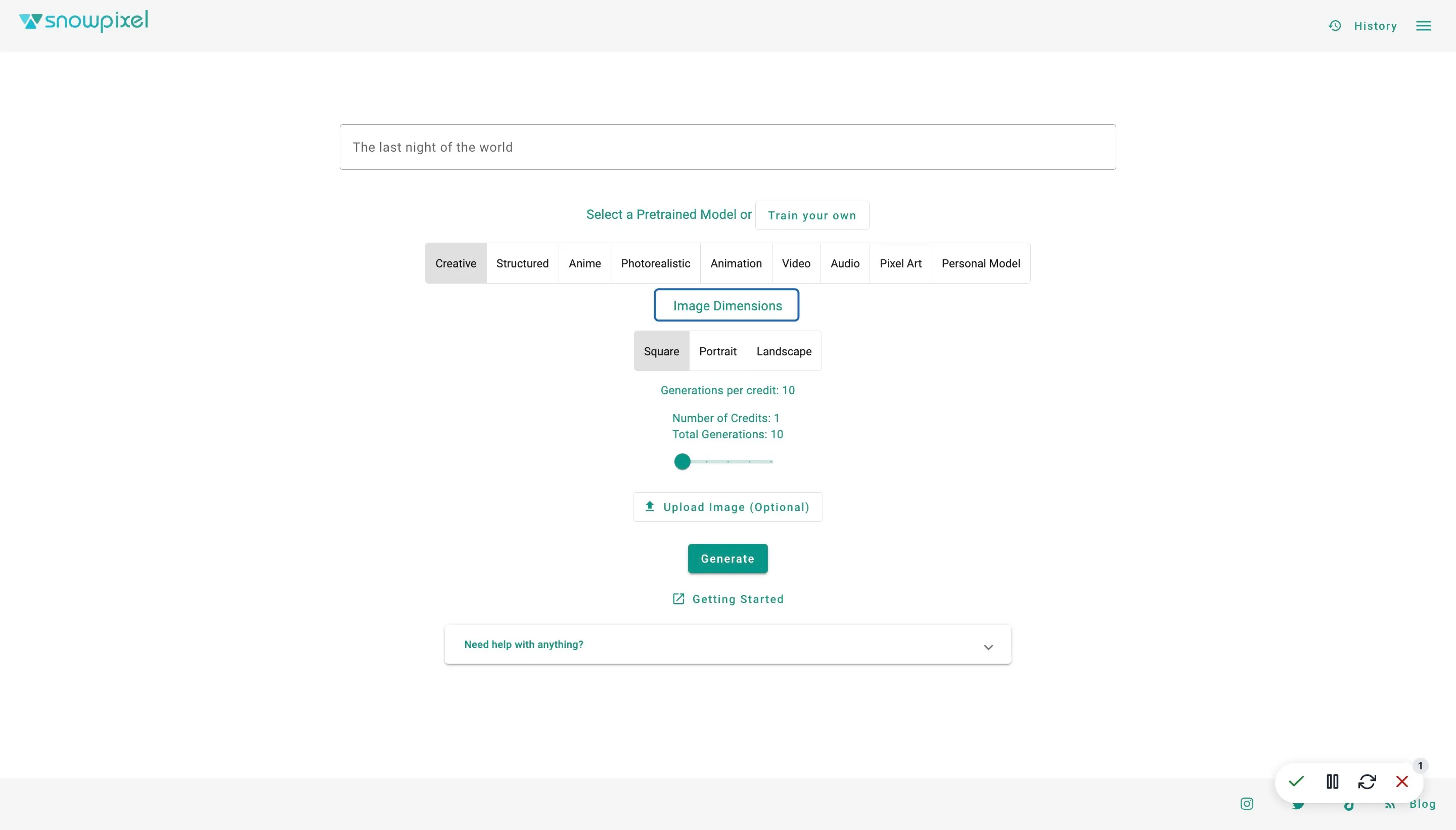1456x830 pixels.
Task: Click the refresh arrows icon
Action: 1367,781
